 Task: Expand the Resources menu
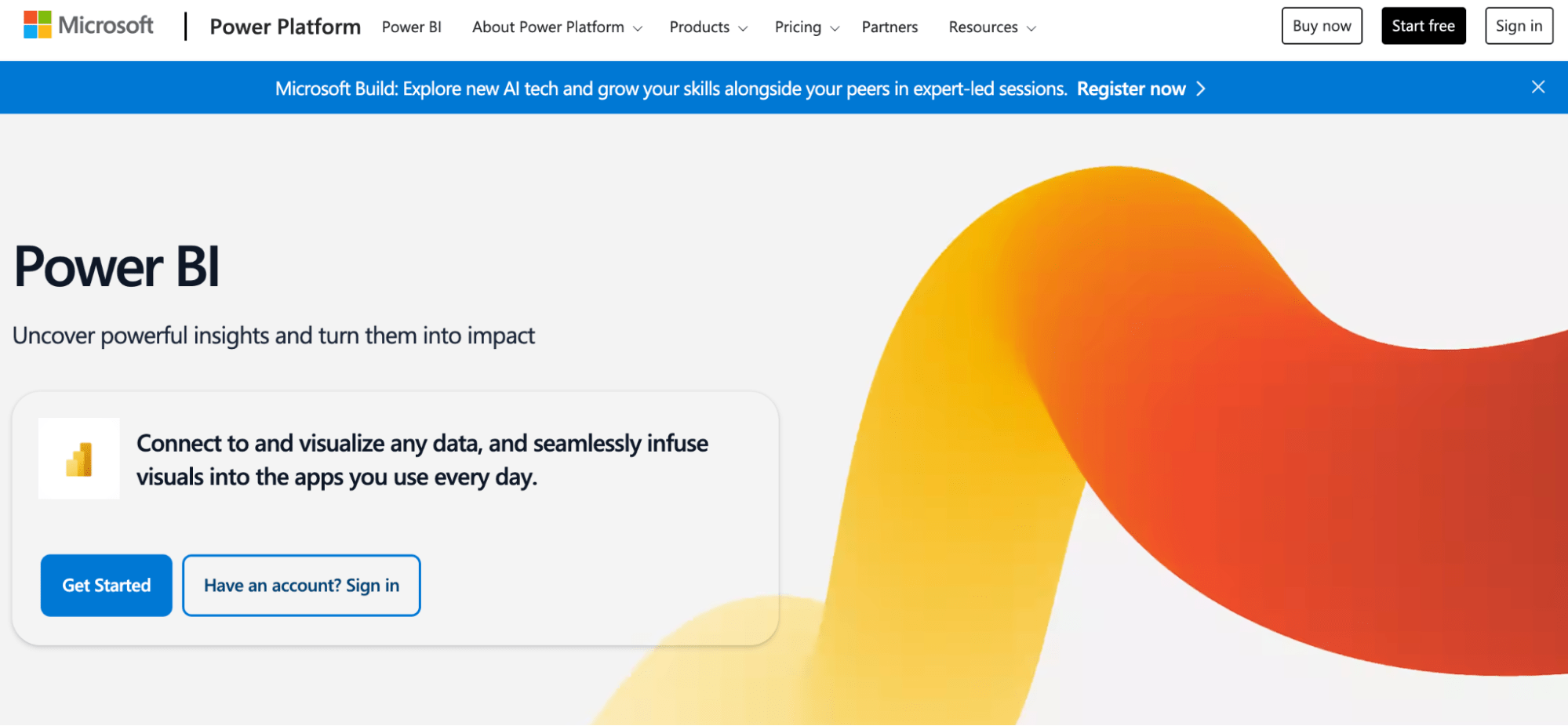992,27
